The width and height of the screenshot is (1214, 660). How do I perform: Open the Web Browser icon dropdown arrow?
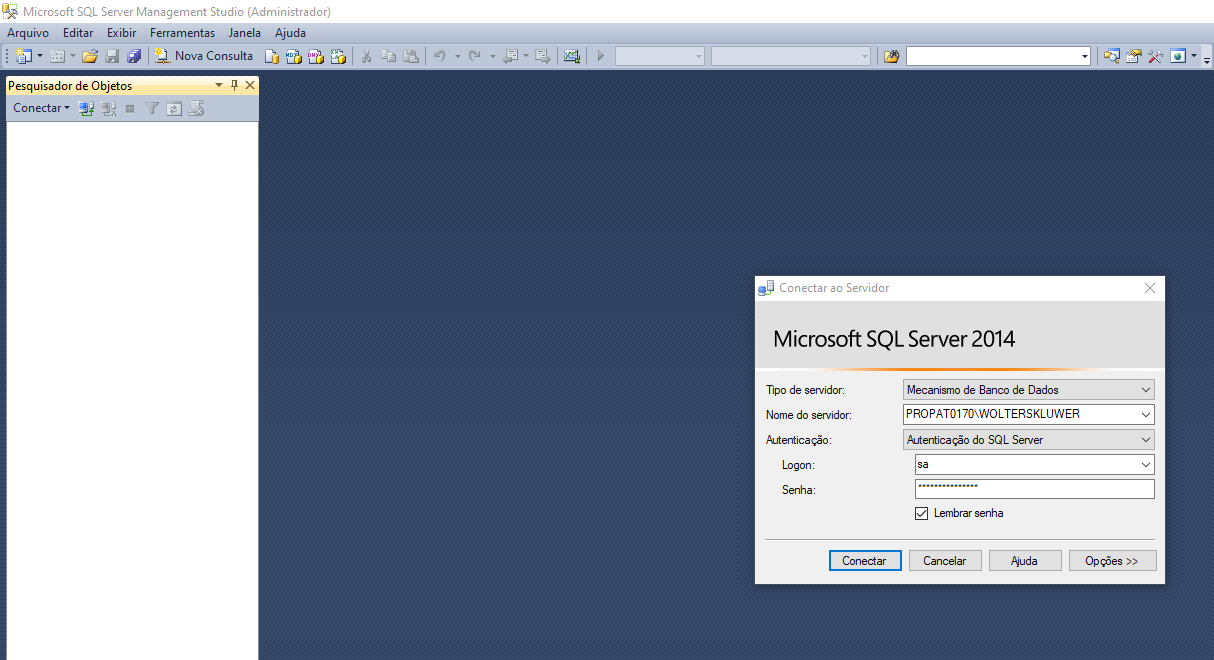coord(1193,56)
